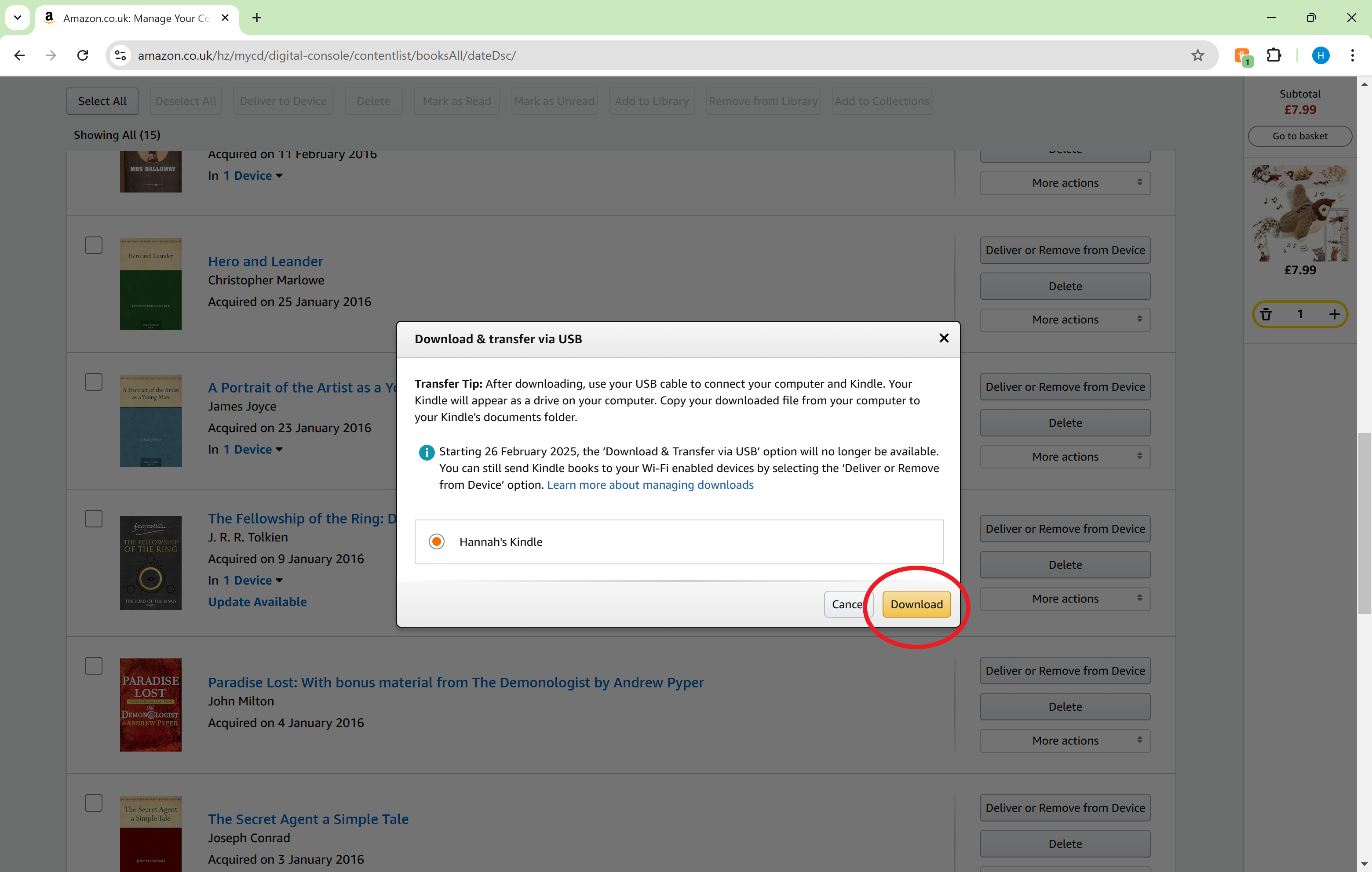Click Deselect All in the toolbar
The height and width of the screenshot is (872, 1372).
(x=186, y=101)
